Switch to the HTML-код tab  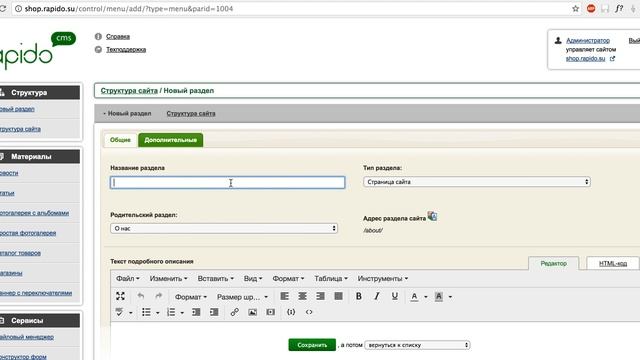613,264
